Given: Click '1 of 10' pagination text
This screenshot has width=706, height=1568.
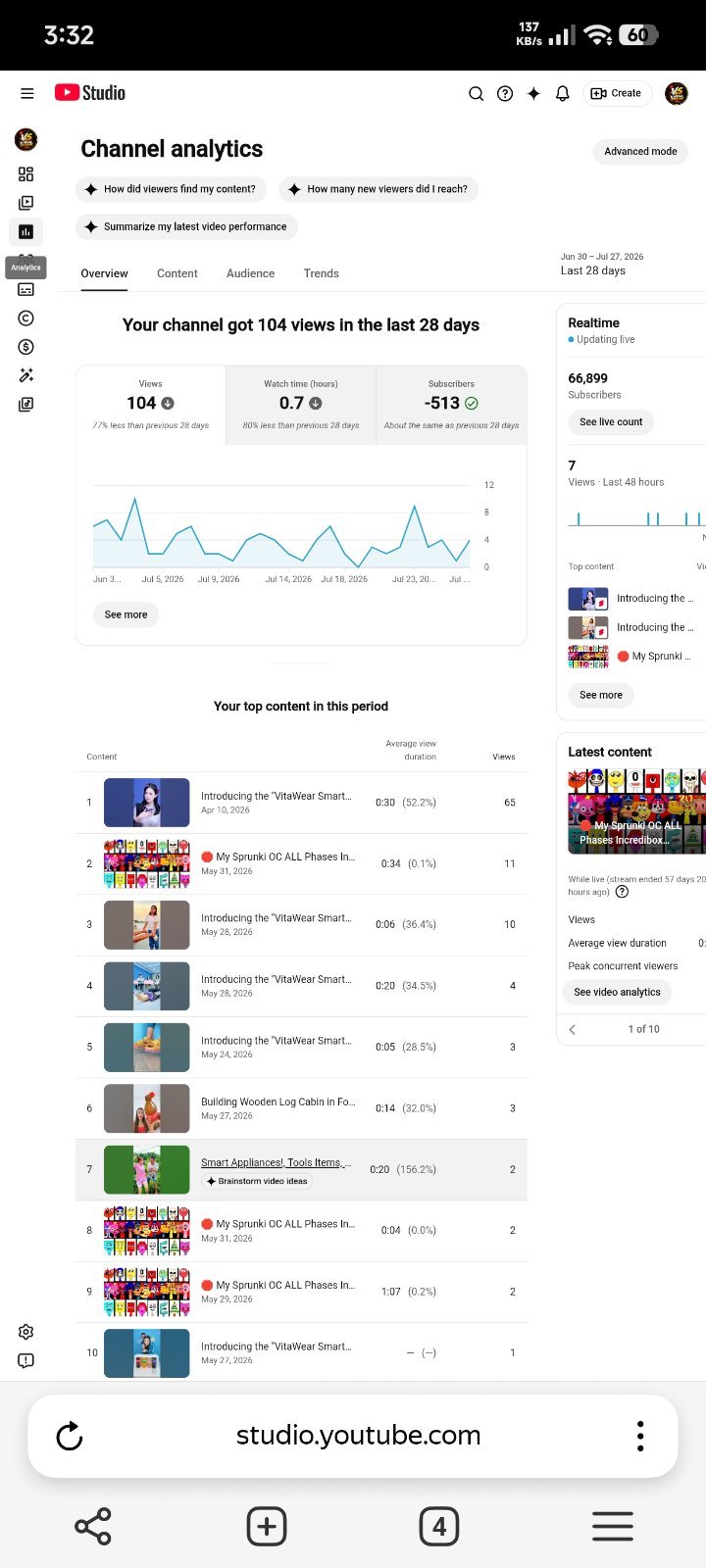Looking at the screenshot, I should 644,1029.
